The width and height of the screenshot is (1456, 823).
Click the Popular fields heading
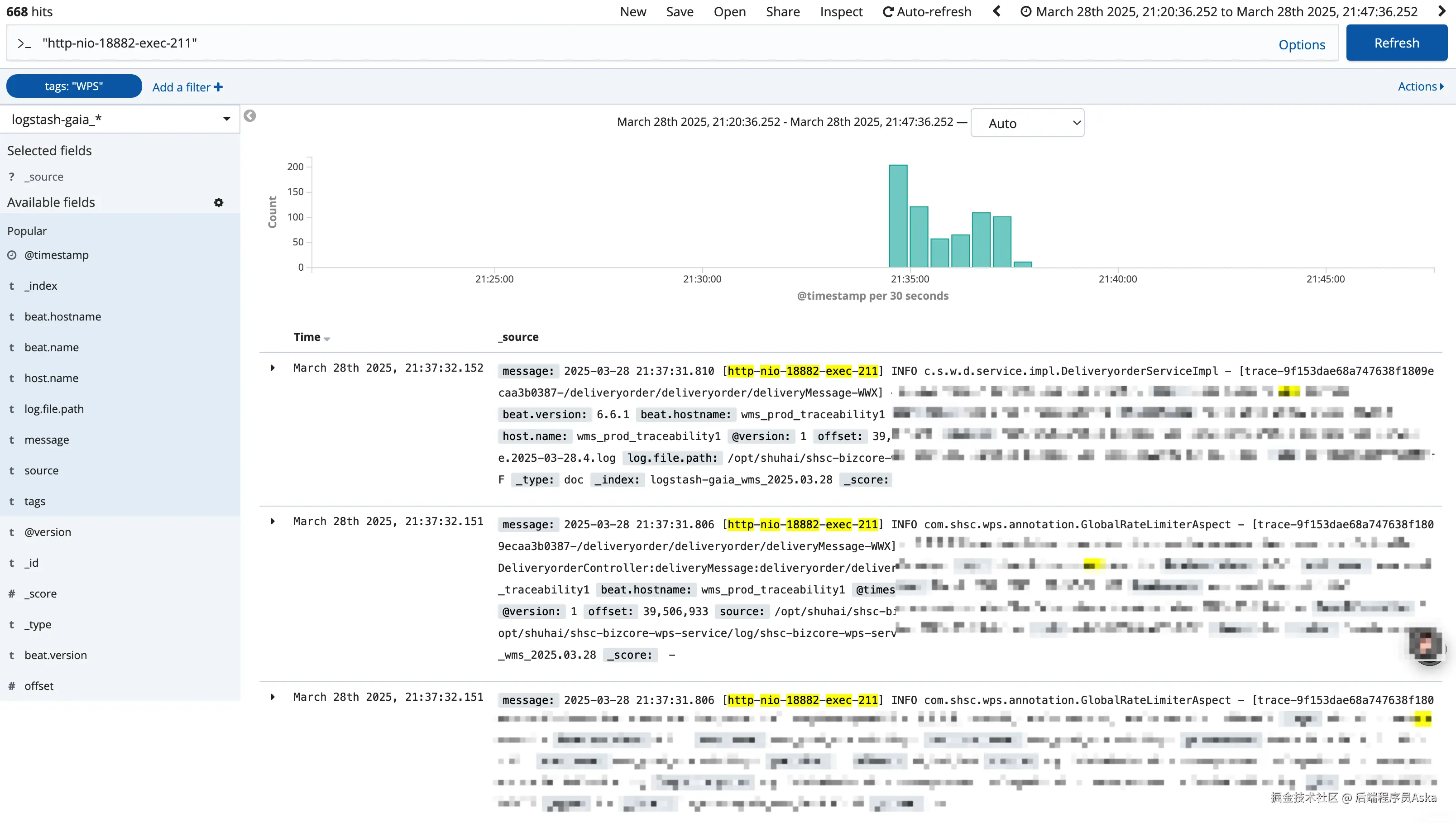27,231
